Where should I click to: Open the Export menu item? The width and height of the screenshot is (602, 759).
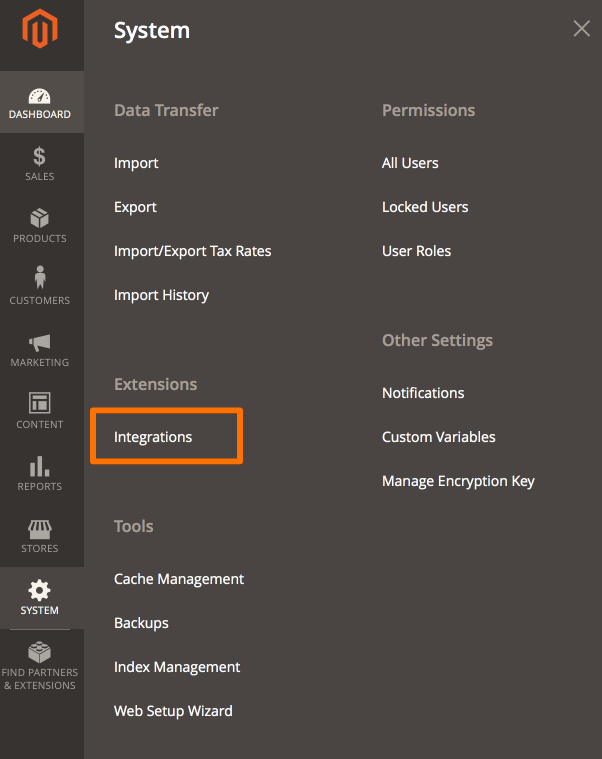click(x=135, y=207)
